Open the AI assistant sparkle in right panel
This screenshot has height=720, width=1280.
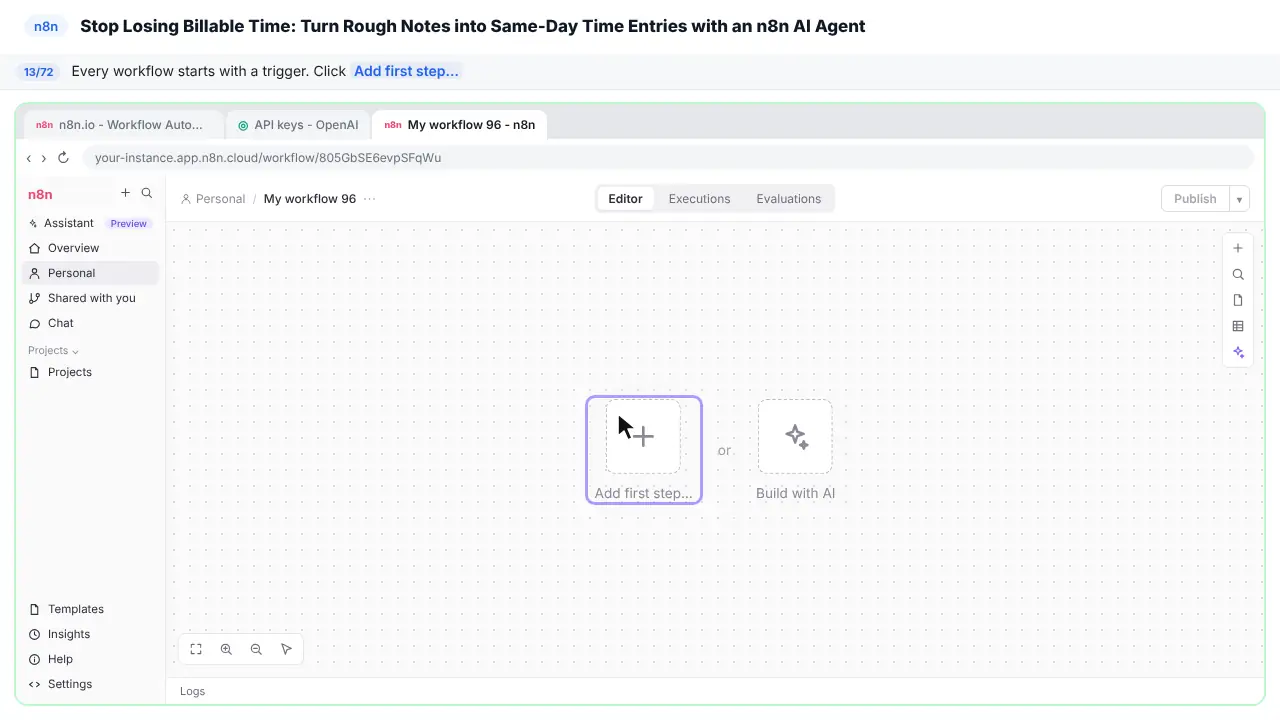(1238, 352)
